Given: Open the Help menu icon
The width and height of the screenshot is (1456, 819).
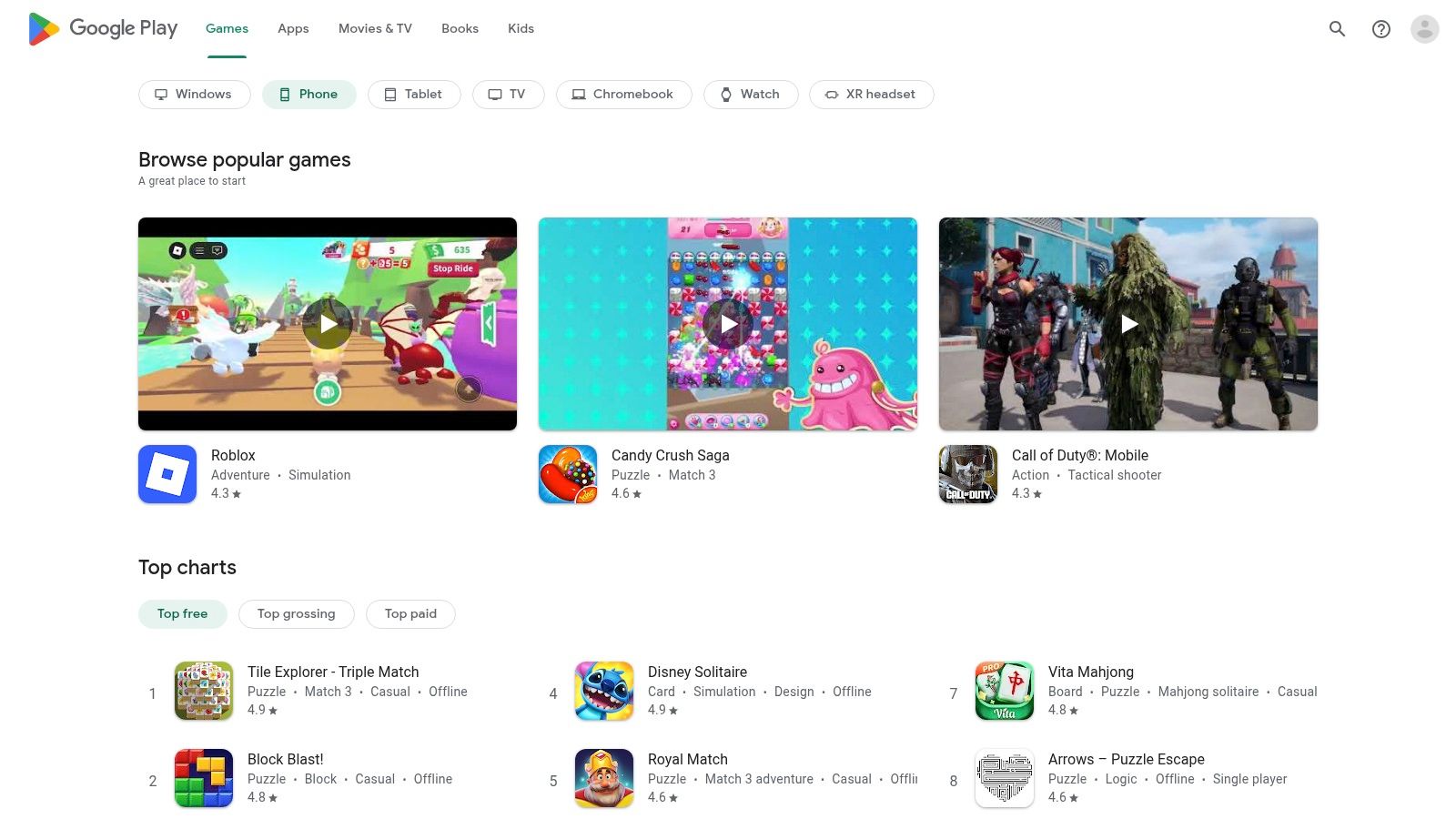Looking at the screenshot, I should (x=1380, y=28).
